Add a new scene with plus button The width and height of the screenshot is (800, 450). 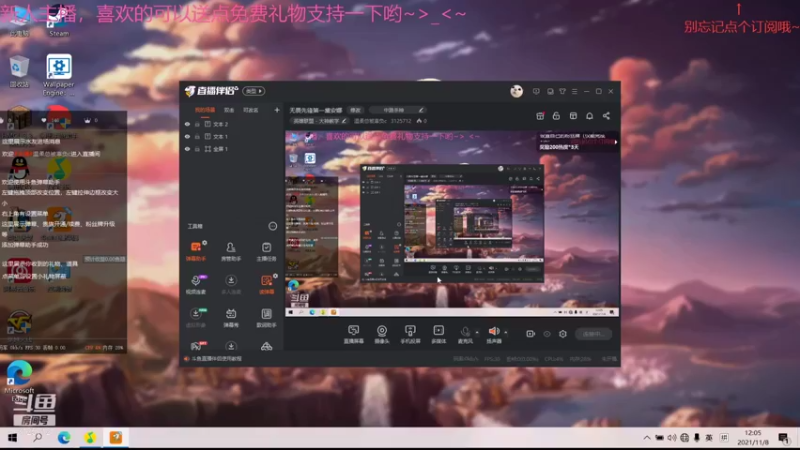tap(277, 110)
